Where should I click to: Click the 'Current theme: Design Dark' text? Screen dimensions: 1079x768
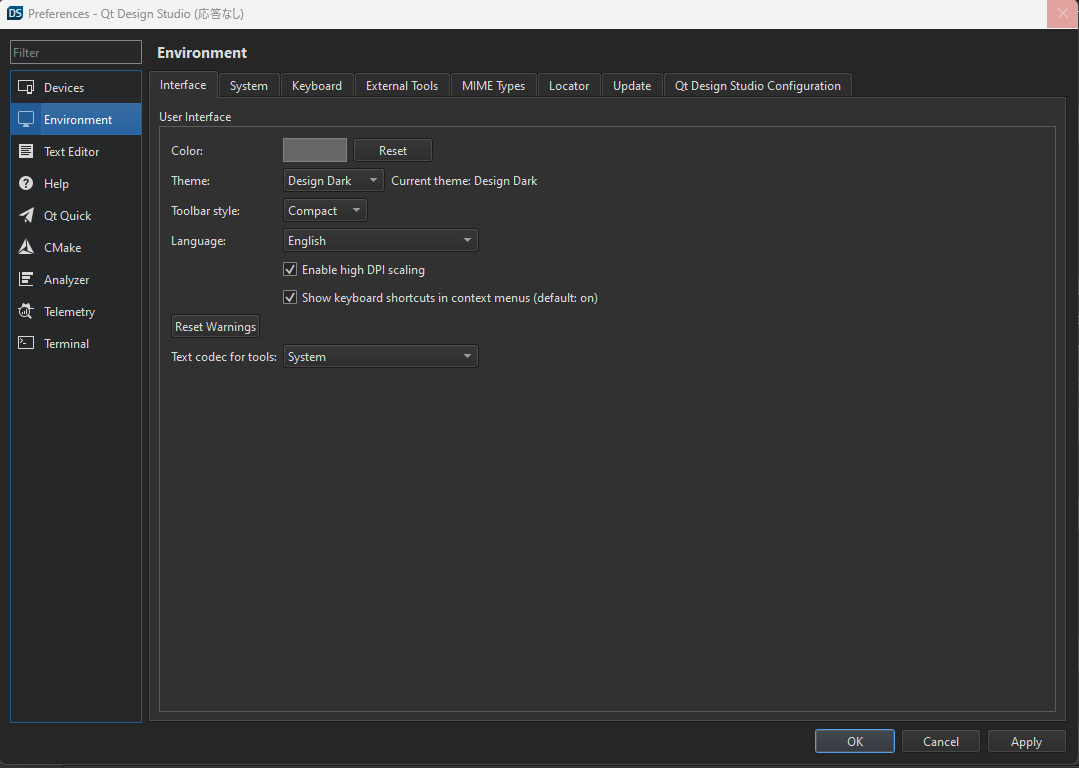(x=464, y=181)
